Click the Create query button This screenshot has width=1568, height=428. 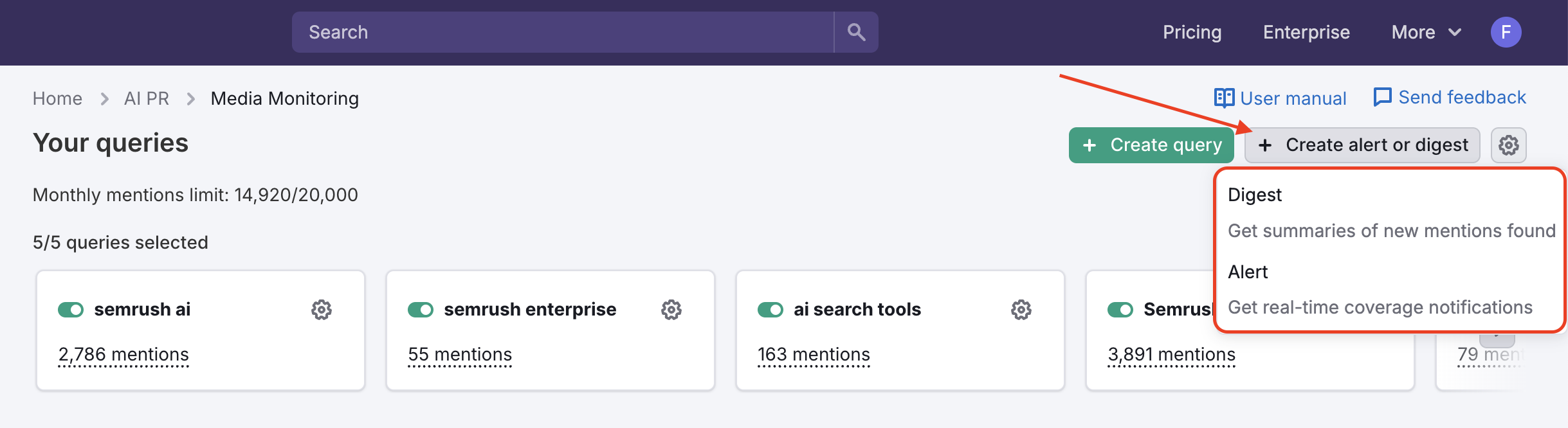coord(1151,145)
